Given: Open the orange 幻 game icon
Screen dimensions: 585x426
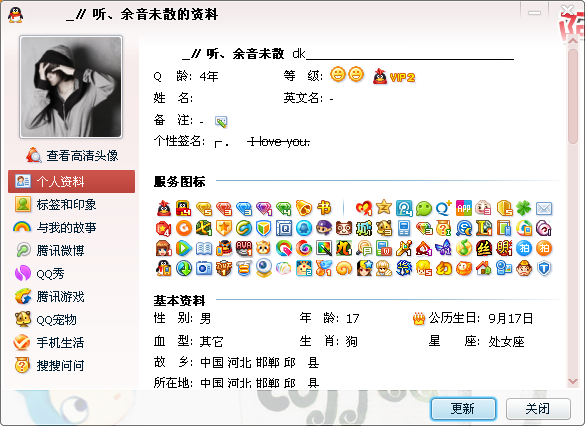Looking at the screenshot, I should (444, 268).
